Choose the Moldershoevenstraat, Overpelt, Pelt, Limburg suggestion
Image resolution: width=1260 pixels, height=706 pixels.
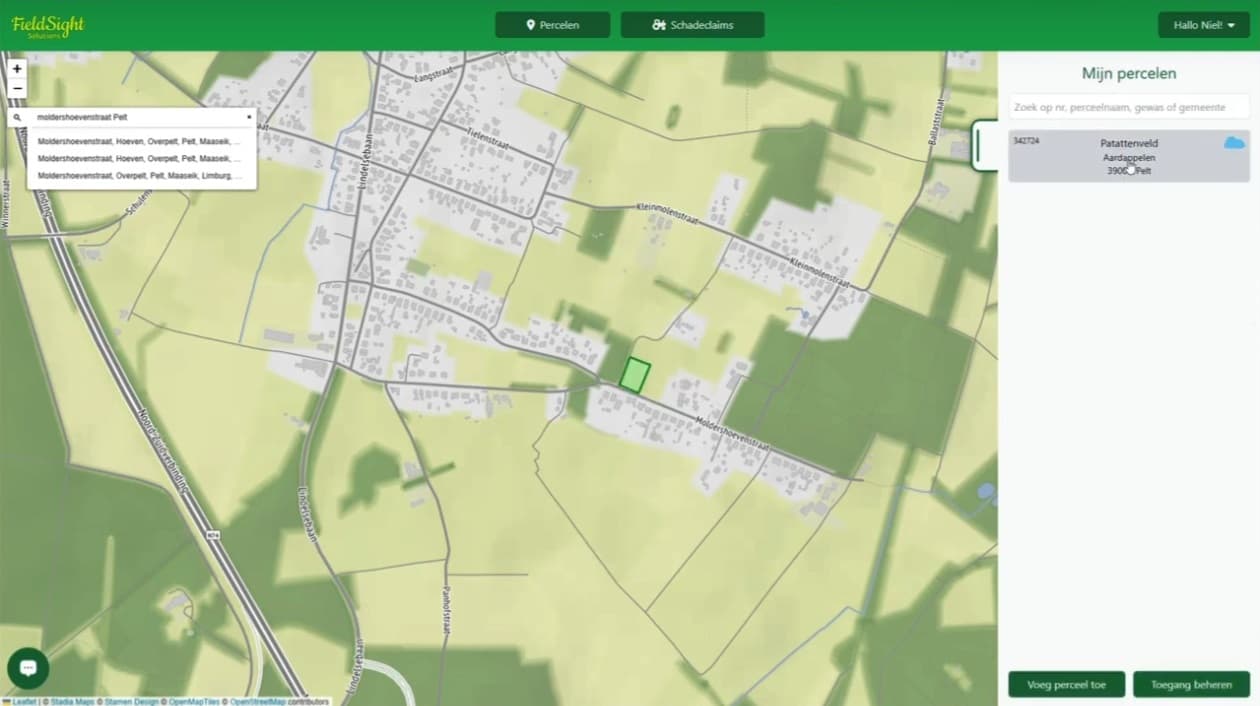click(138, 176)
